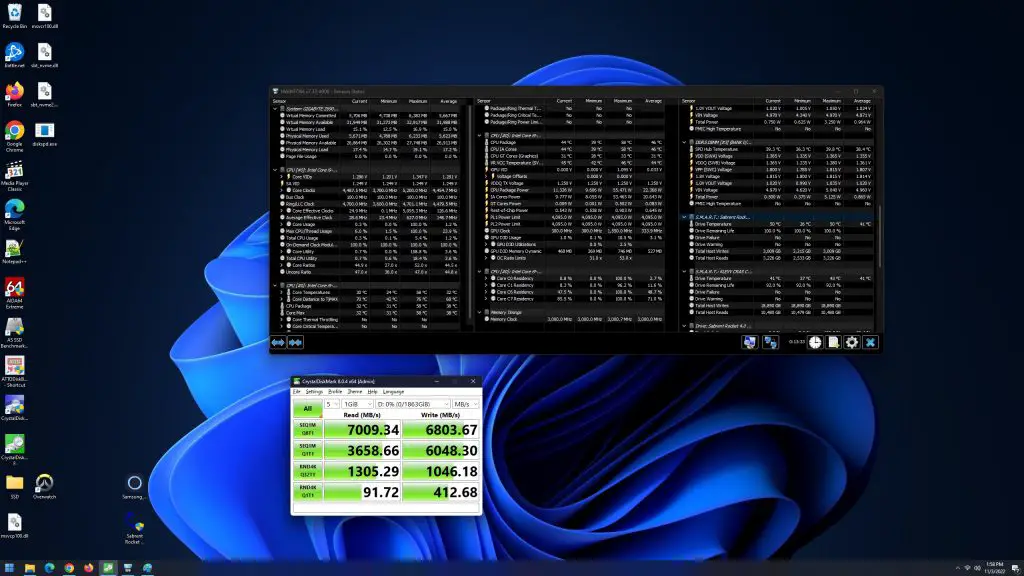
Task: Collapse the Memory Timings sensor group
Action: click(x=479, y=312)
